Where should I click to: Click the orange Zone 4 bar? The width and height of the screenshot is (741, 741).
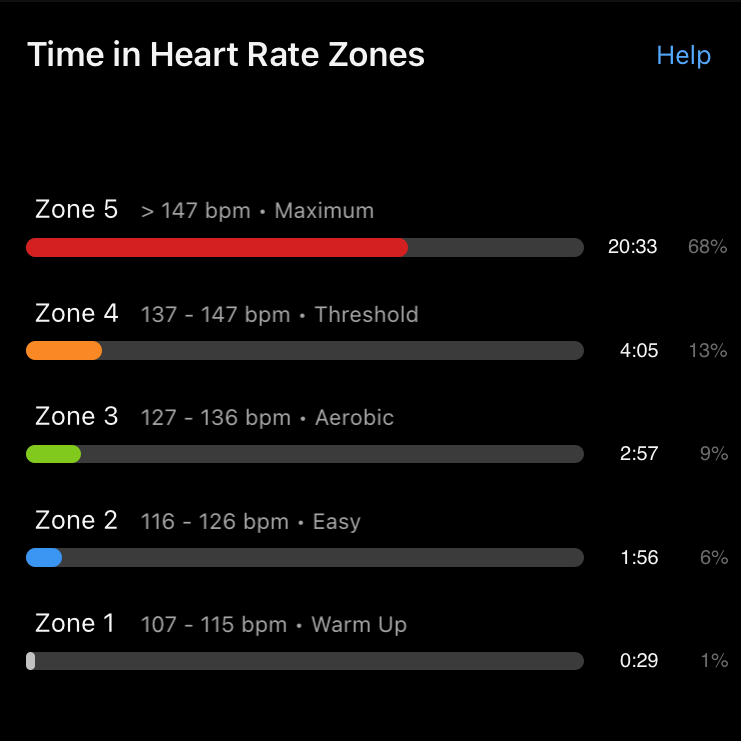coord(64,351)
